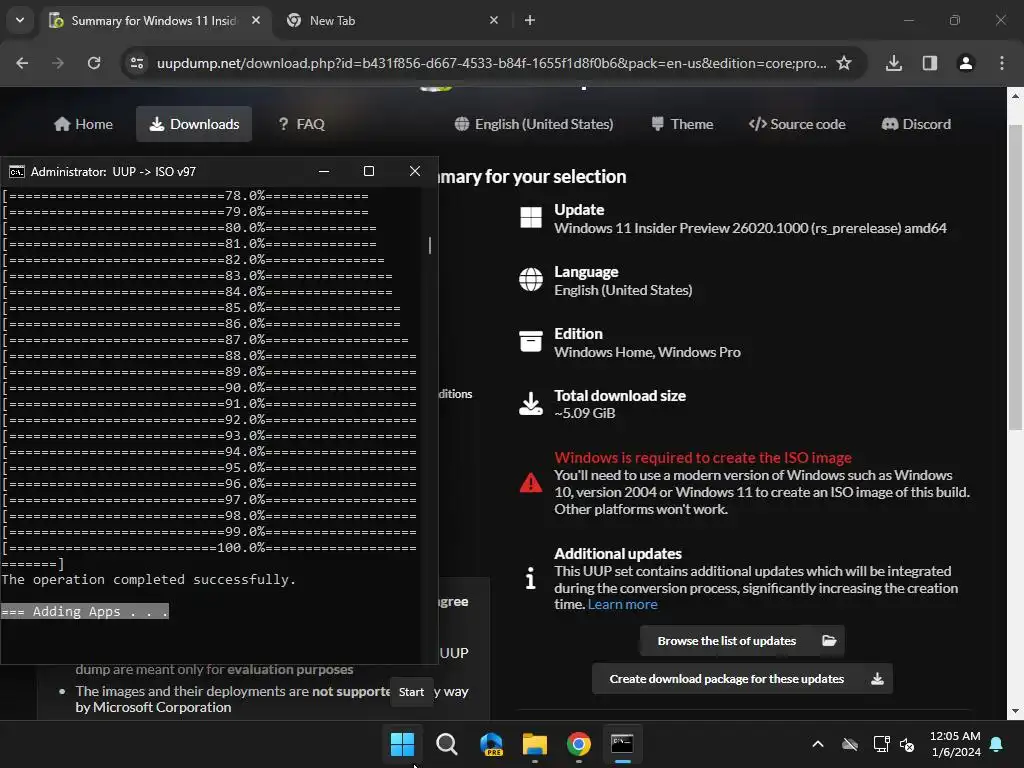This screenshot has height=768, width=1024.
Task: Open the Windows Start button
Action: pyautogui.click(x=402, y=744)
